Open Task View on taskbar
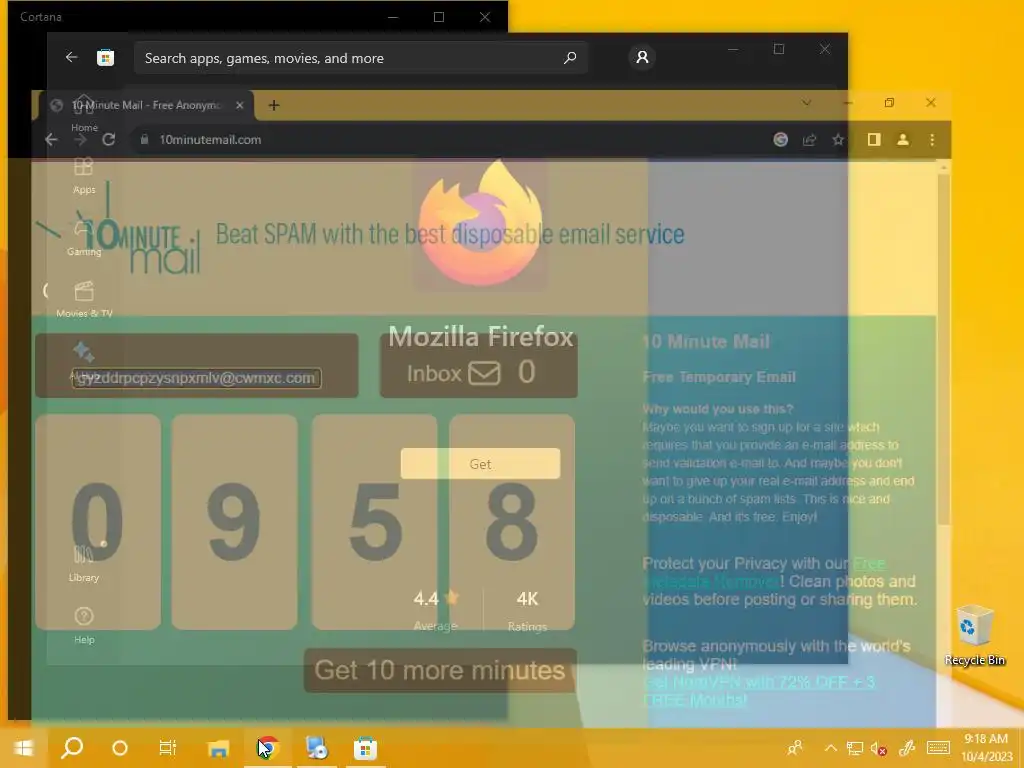Screen dimensions: 1024x768 (x=168, y=748)
